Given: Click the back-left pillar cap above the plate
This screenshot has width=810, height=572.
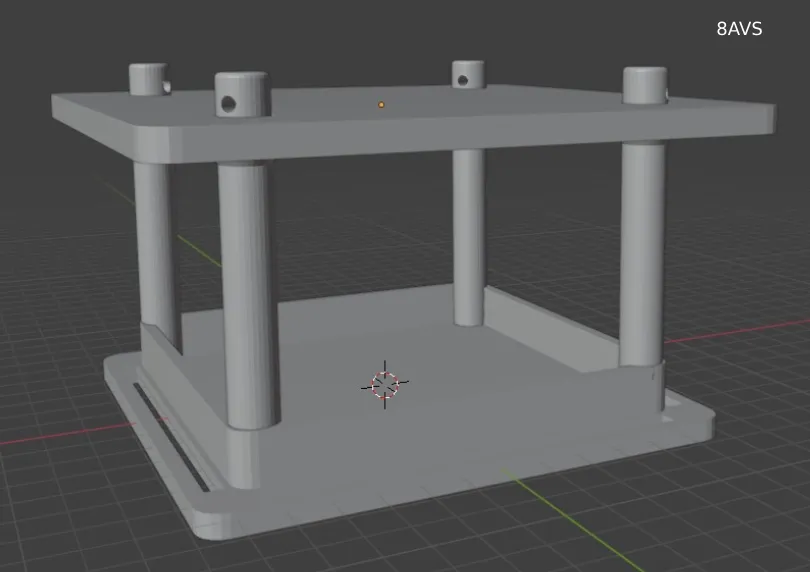Looking at the screenshot, I should [x=146, y=78].
